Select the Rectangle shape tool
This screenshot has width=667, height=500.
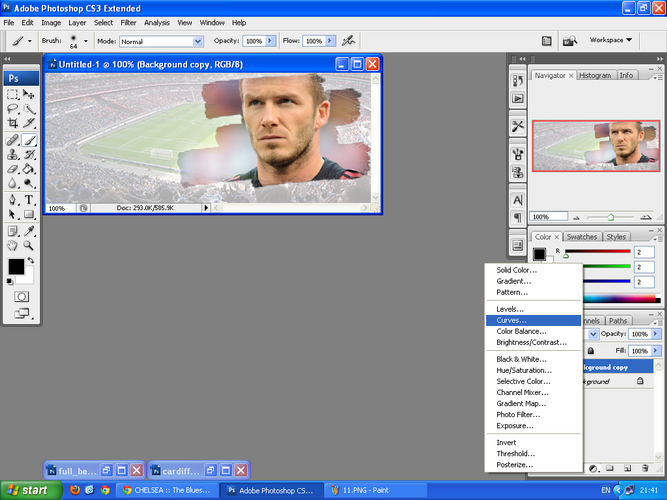(29, 214)
